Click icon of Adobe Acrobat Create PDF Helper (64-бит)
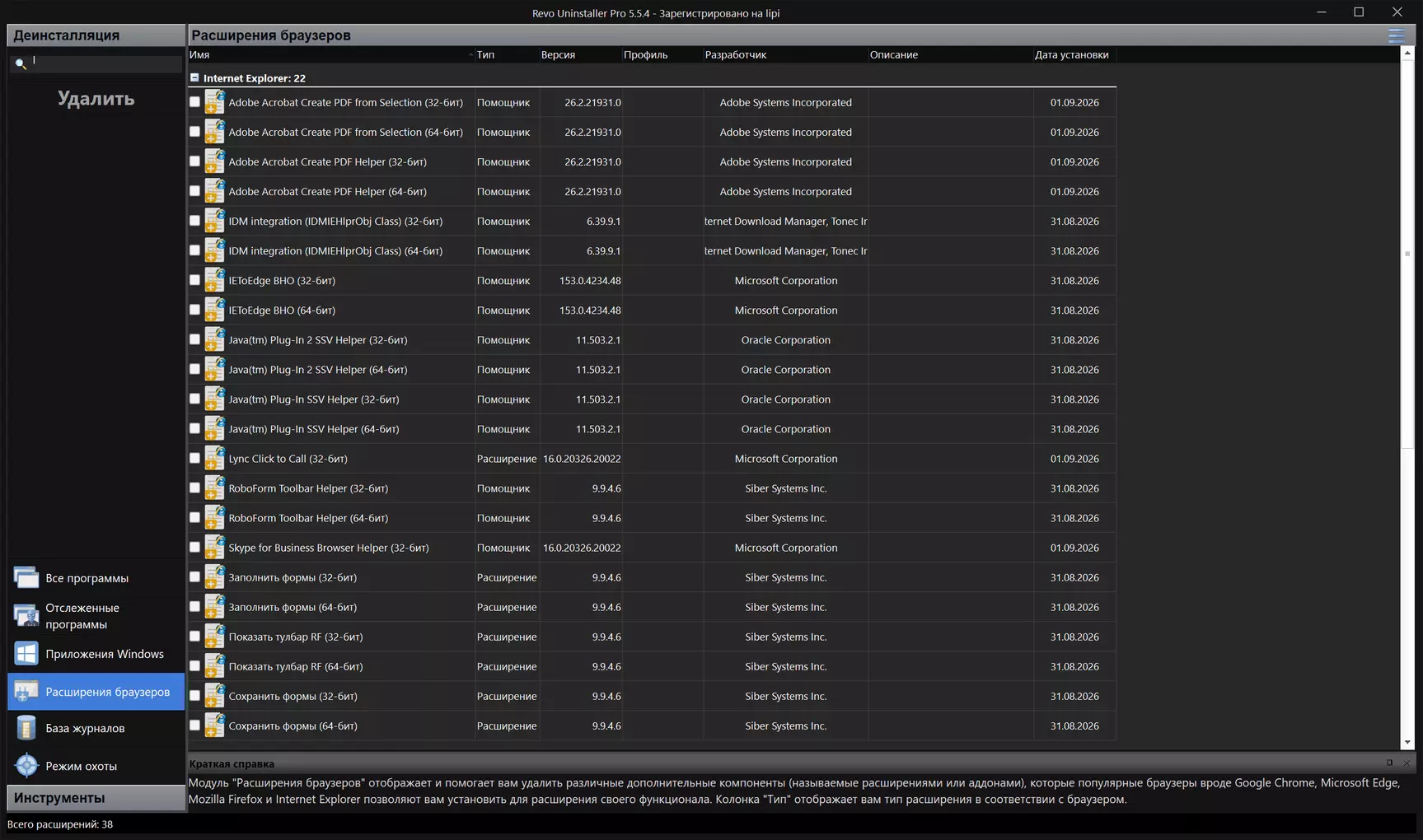The width and height of the screenshot is (1423, 840). point(214,191)
